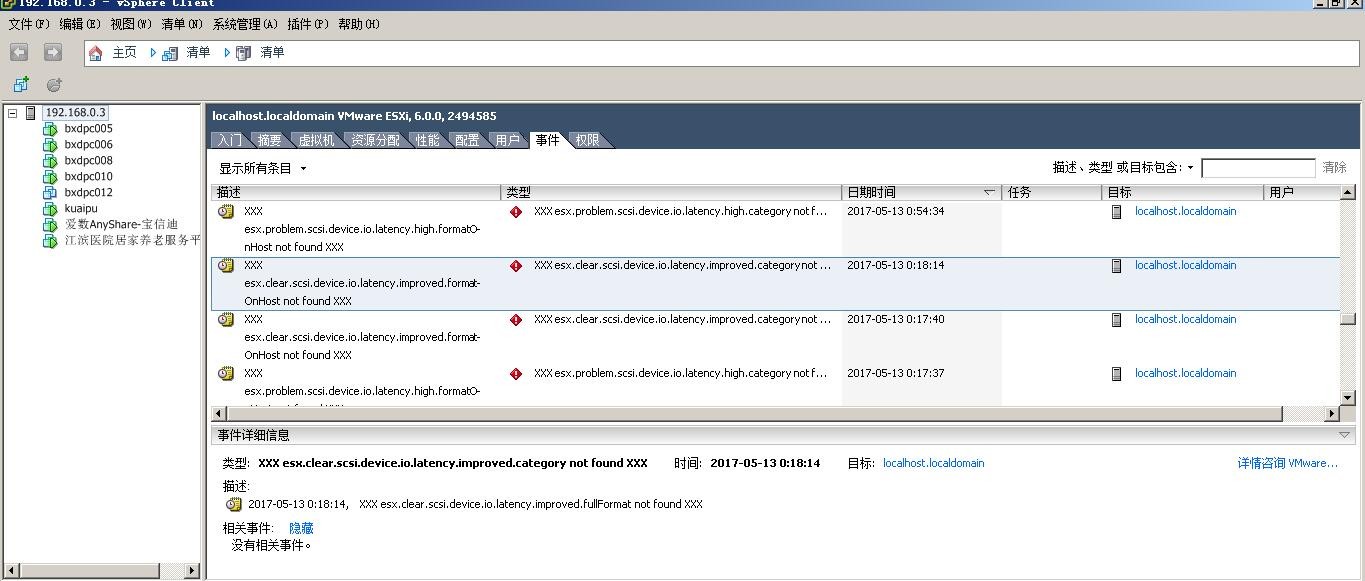The width and height of the screenshot is (1365, 581).
Task: Click the create new virtual machine icon
Action: [x=21, y=85]
